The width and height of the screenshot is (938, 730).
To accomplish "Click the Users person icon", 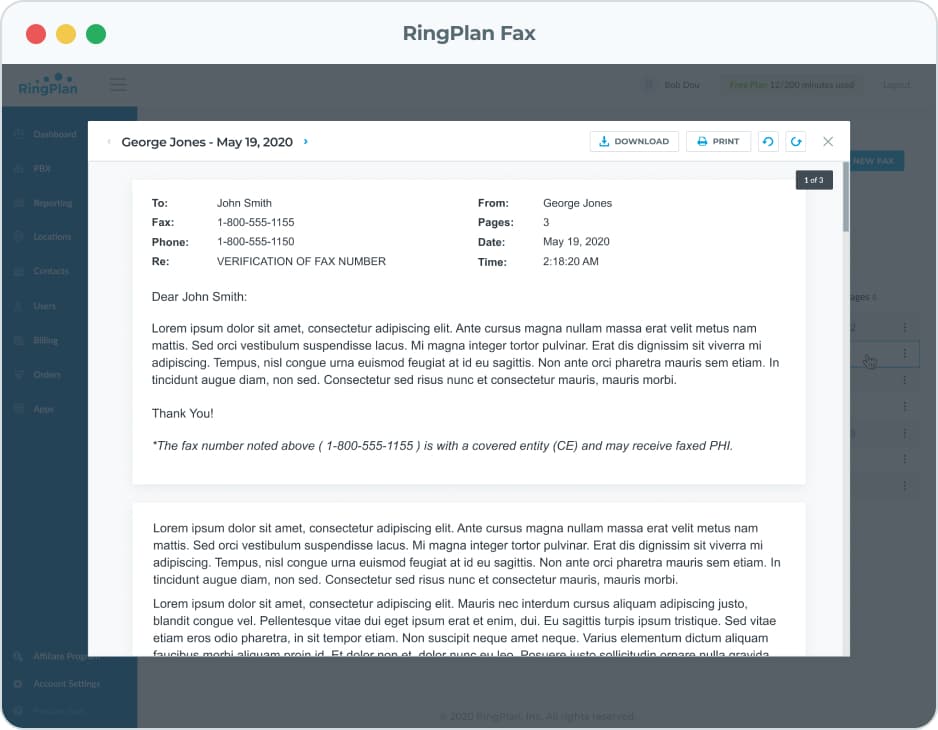I will click(x=19, y=306).
